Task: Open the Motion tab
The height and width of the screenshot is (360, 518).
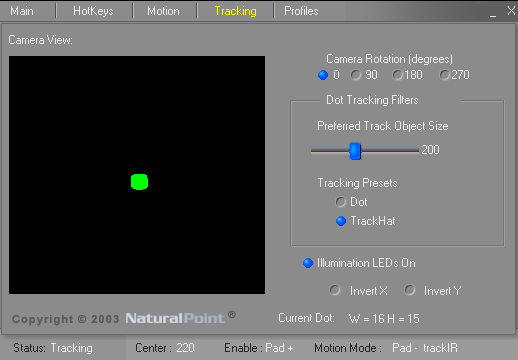Action: (x=163, y=11)
